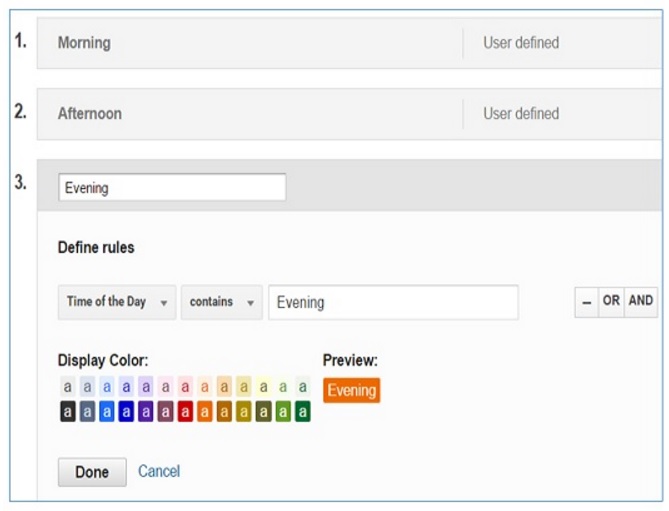Pick the solid purple display color
669x511 pixels.
[146, 411]
